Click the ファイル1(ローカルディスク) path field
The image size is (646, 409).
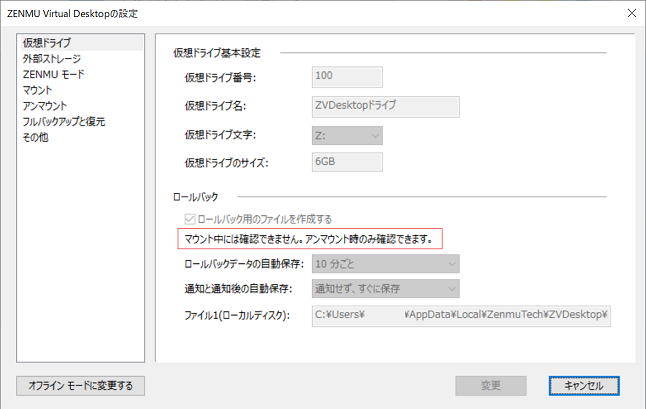tap(460, 316)
